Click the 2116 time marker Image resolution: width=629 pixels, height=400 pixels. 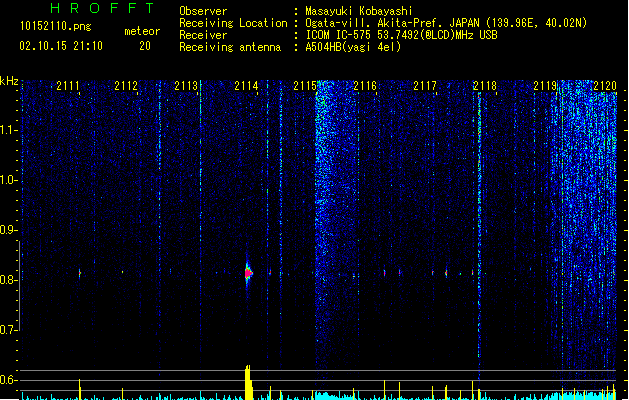point(365,85)
